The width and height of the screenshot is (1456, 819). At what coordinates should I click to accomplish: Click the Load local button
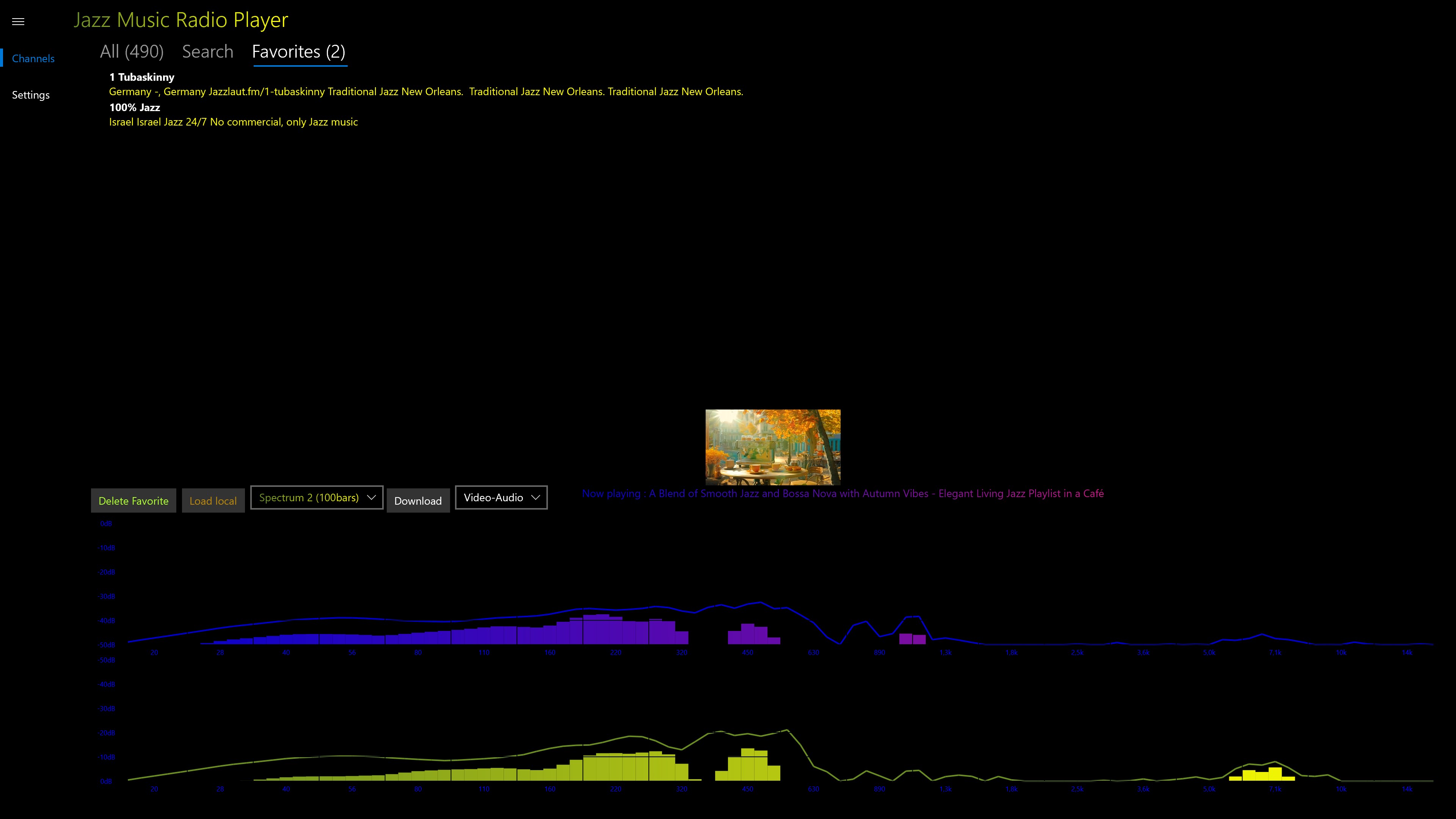pos(213,501)
